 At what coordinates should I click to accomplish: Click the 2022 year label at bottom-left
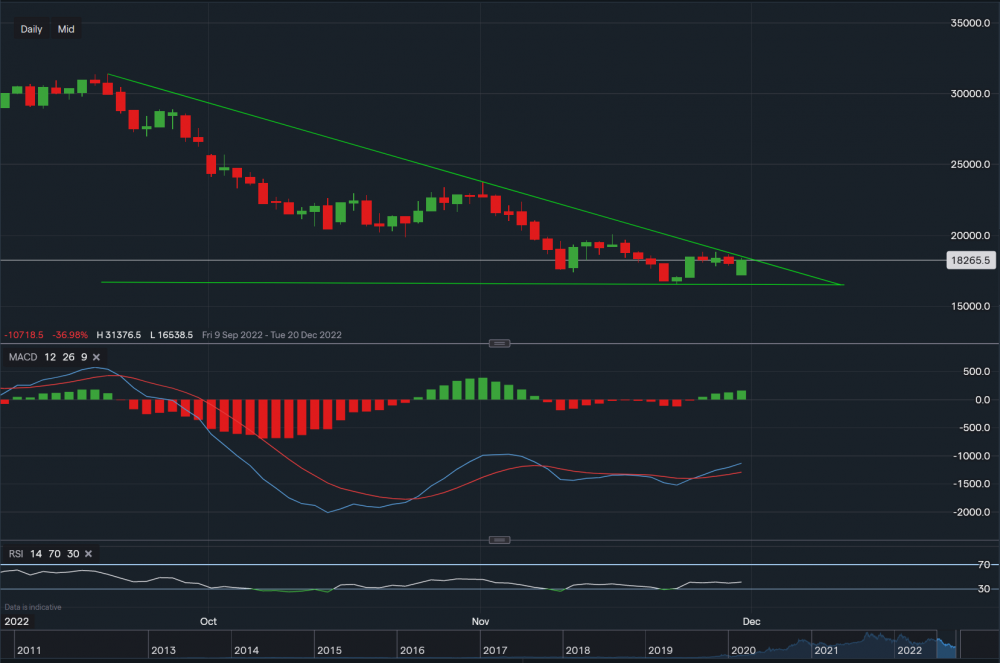pos(17,621)
